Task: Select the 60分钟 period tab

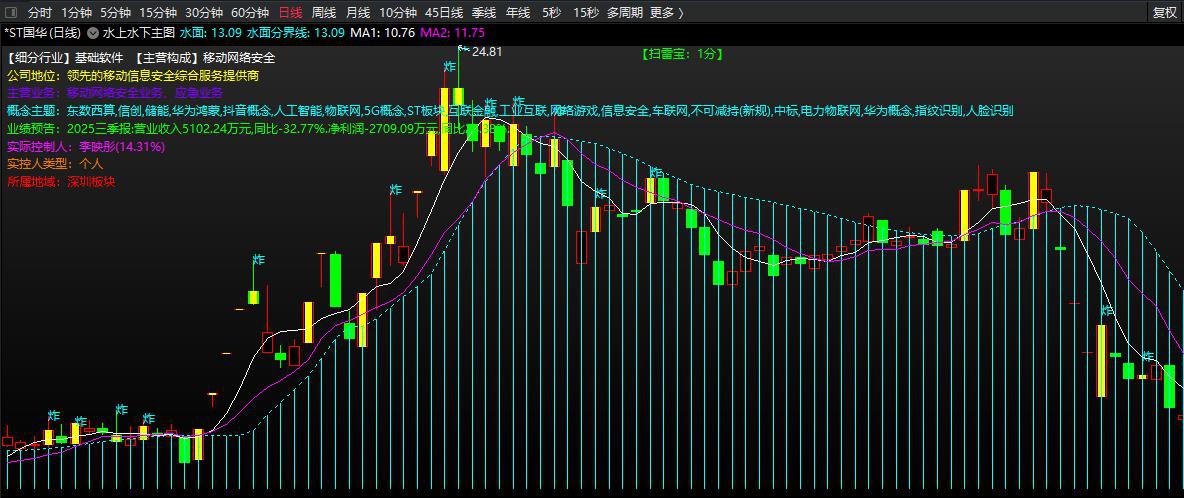Action: [249, 13]
